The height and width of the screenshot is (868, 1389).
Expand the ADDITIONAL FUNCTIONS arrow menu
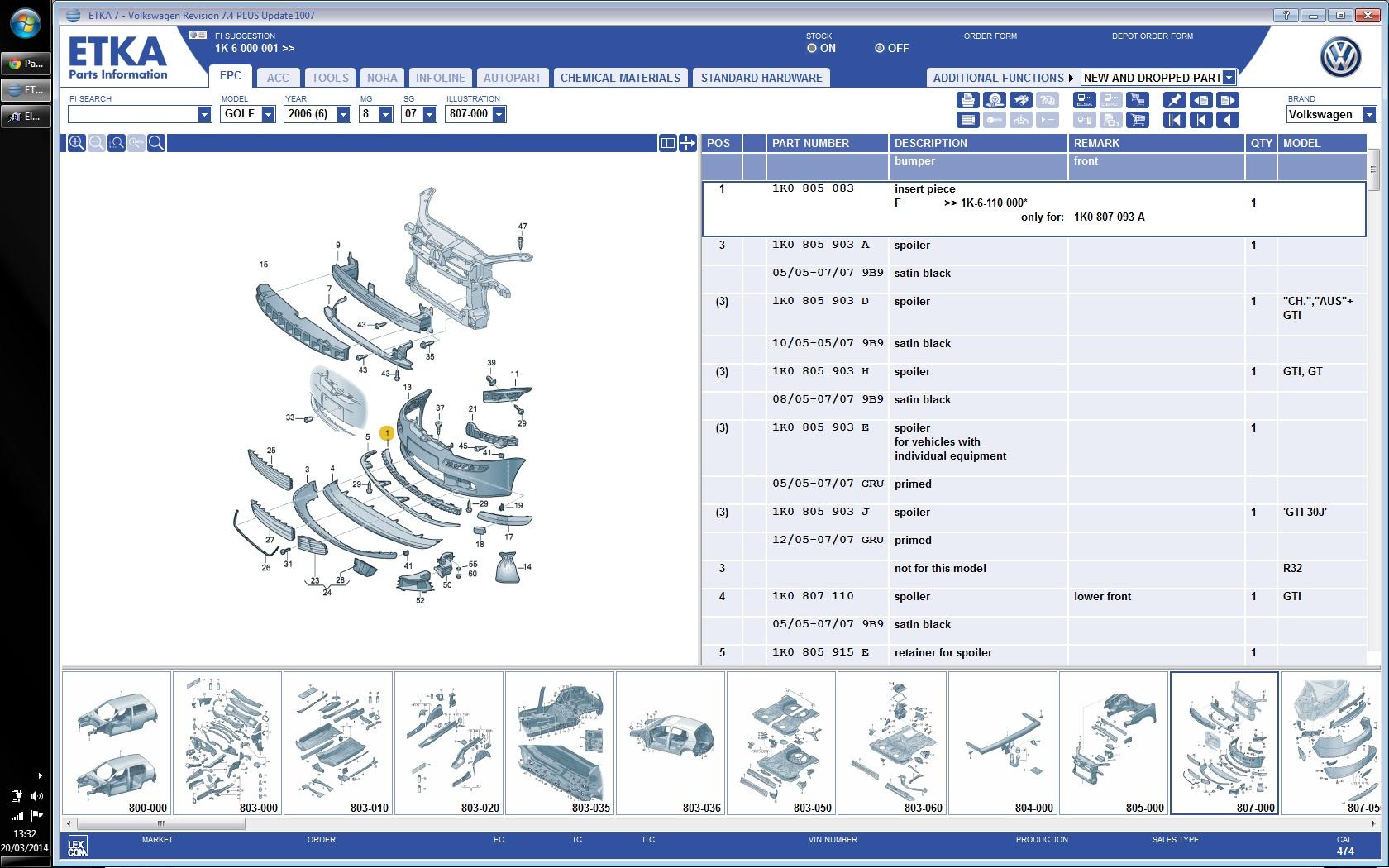pyautogui.click(x=1071, y=78)
